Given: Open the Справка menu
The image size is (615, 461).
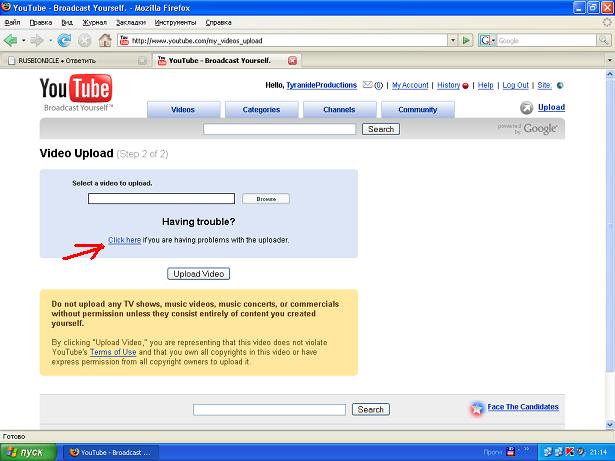Looking at the screenshot, I should point(218,22).
